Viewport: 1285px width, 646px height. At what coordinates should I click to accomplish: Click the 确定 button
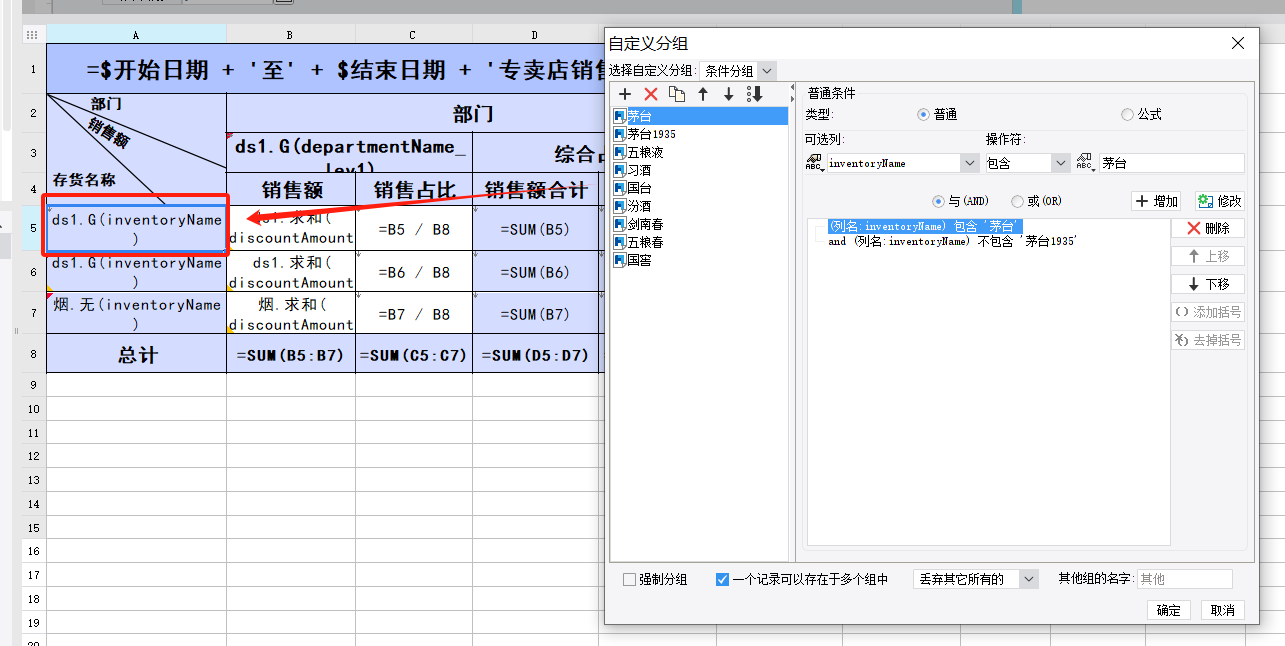click(x=1168, y=610)
